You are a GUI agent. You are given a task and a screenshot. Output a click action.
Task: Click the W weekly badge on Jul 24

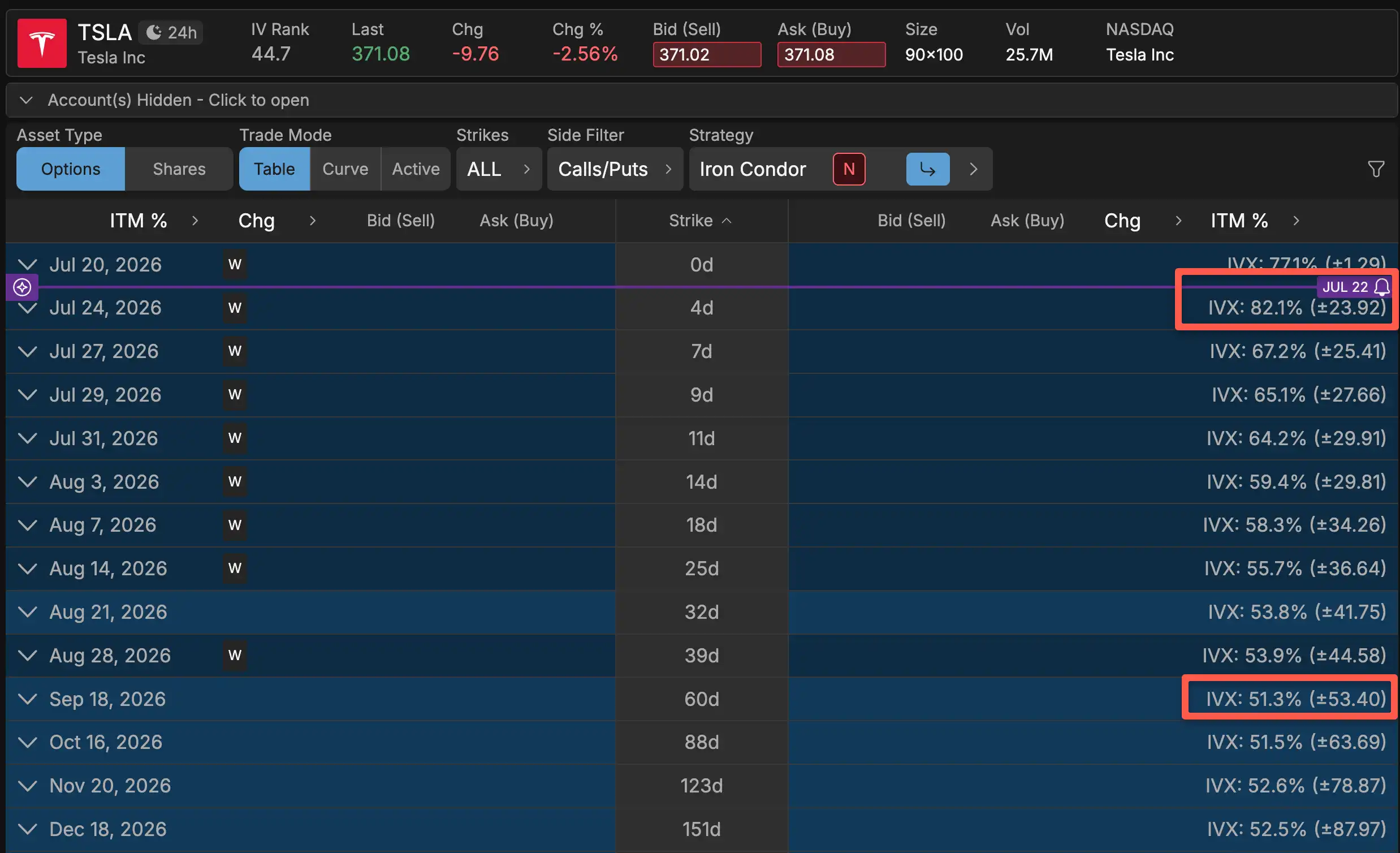(235, 308)
